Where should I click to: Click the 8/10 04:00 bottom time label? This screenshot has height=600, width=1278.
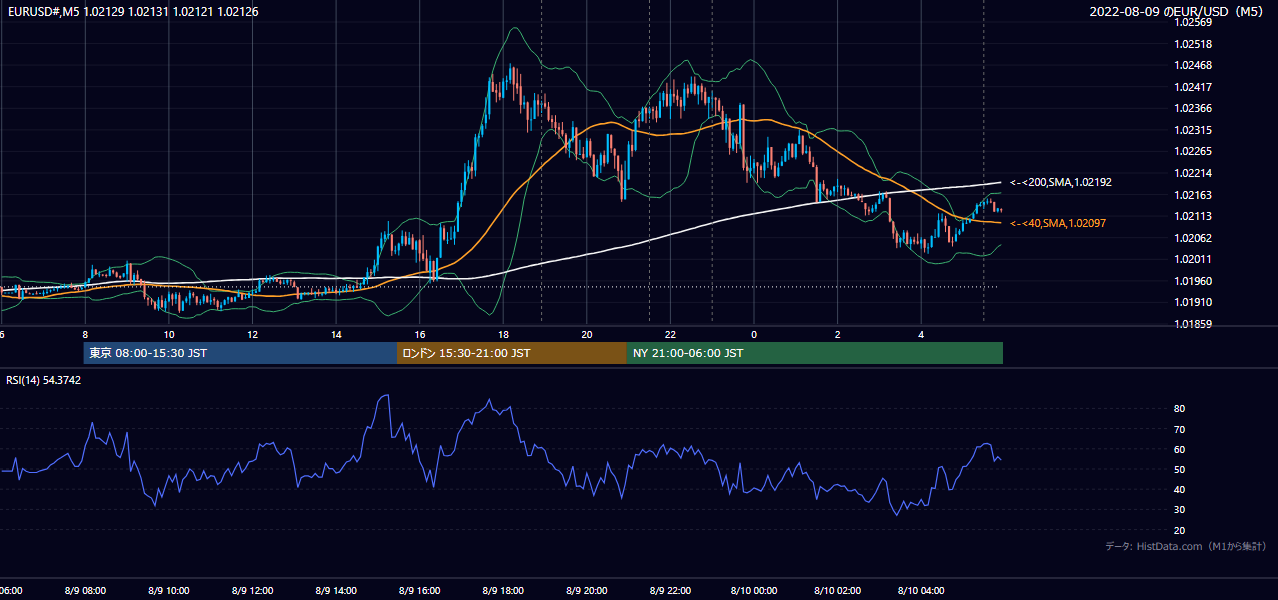click(x=922, y=591)
